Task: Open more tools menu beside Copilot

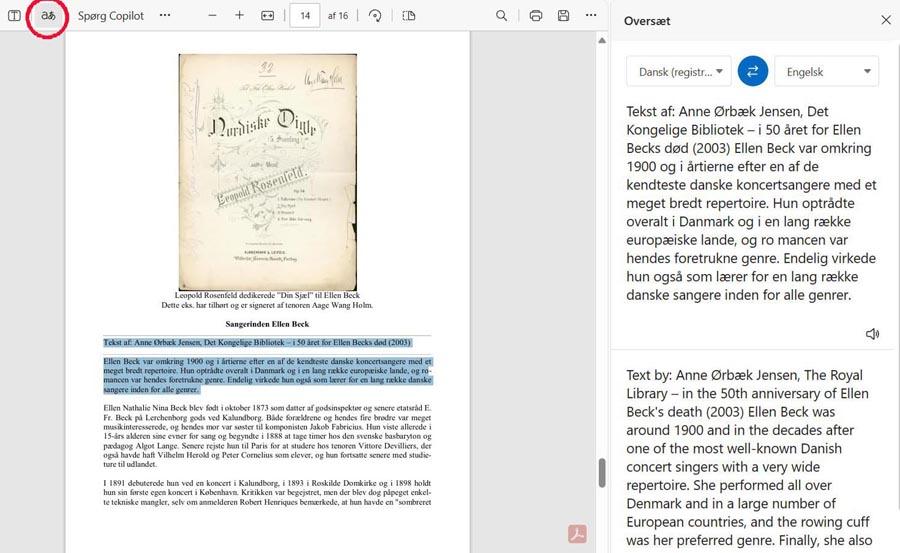Action: (x=165, y=16)
